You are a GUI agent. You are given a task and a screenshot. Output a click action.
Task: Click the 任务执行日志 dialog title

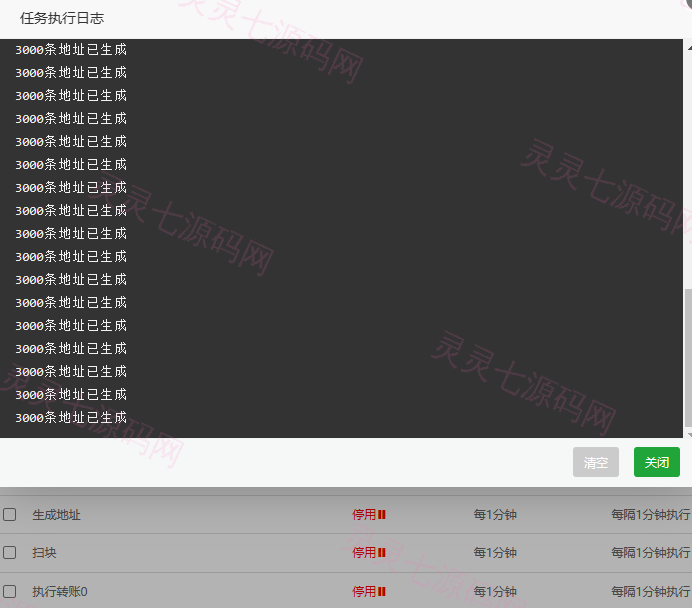coord(62,18)
